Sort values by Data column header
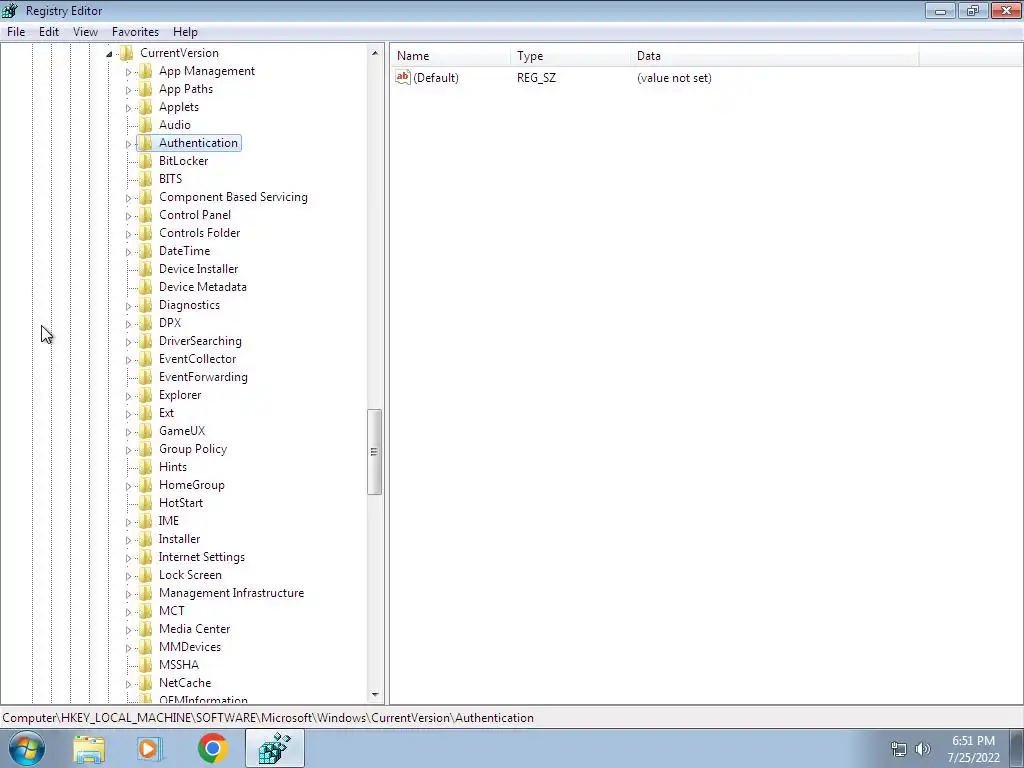 click(775, 56)
